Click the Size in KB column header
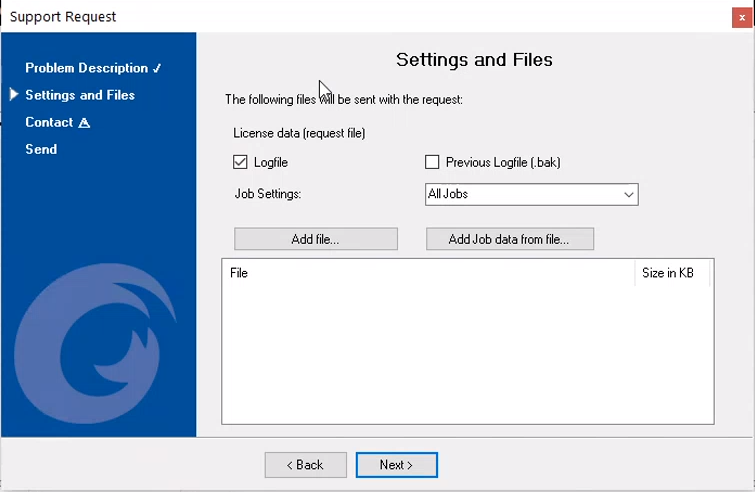The width and height of the screenshot is (755, 492). click(672, 273)
